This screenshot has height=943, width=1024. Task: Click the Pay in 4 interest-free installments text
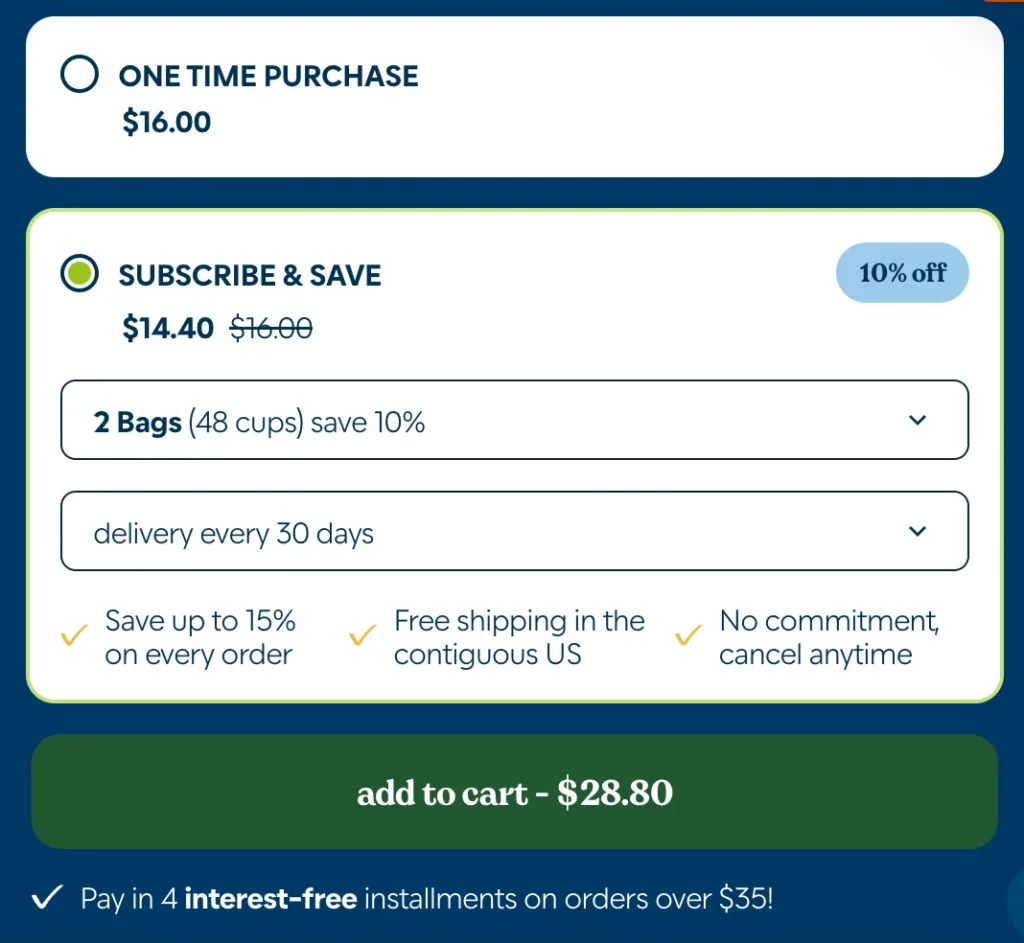tap(425, 898)
